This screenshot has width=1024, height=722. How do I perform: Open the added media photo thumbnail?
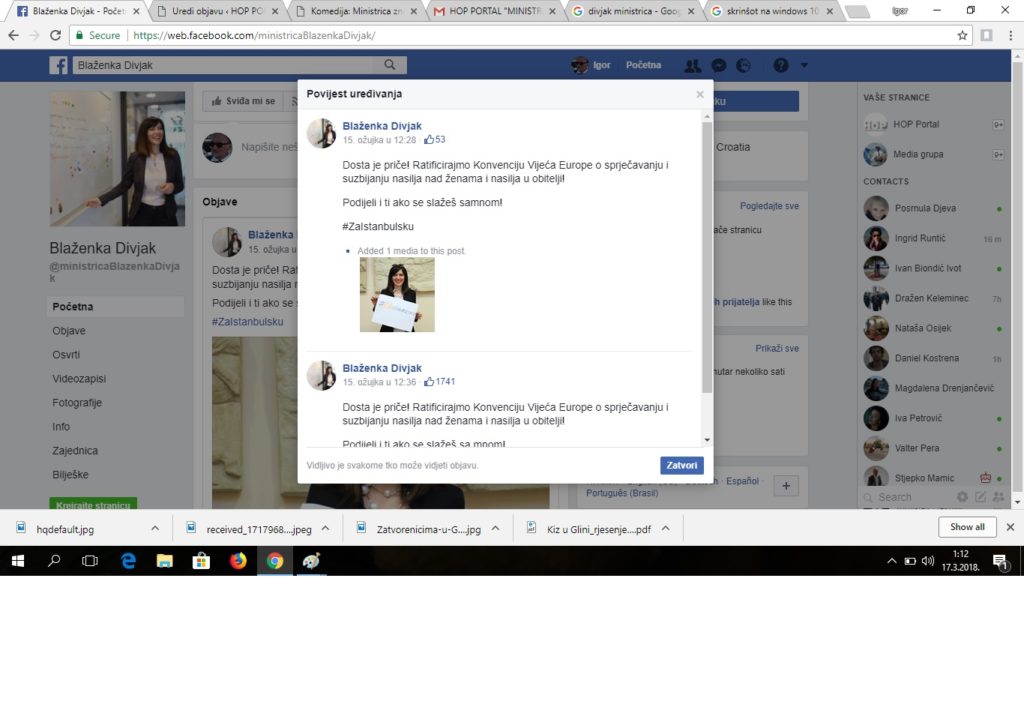397,294
